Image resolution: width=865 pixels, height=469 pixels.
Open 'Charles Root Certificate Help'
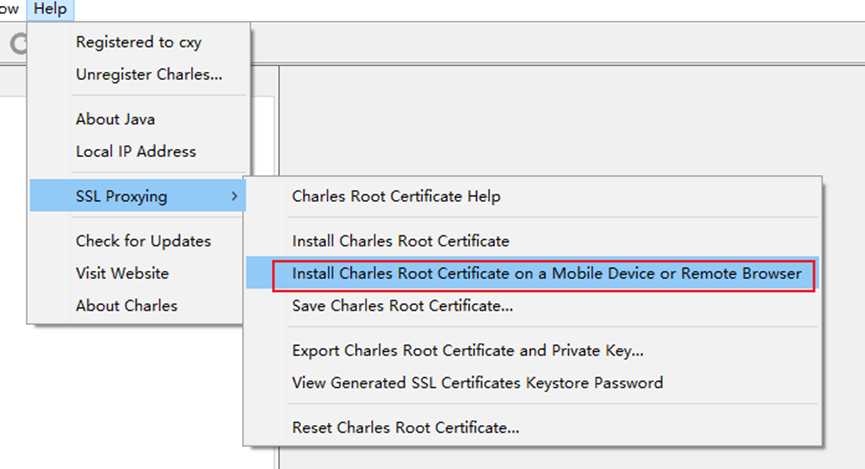pyautogui.click(x=396, y=196)
